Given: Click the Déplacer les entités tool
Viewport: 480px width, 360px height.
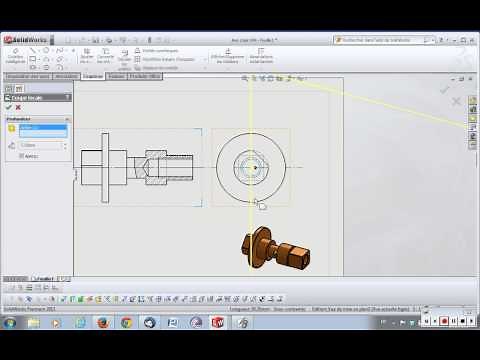Looking at the screenshot, I should 157,68.
